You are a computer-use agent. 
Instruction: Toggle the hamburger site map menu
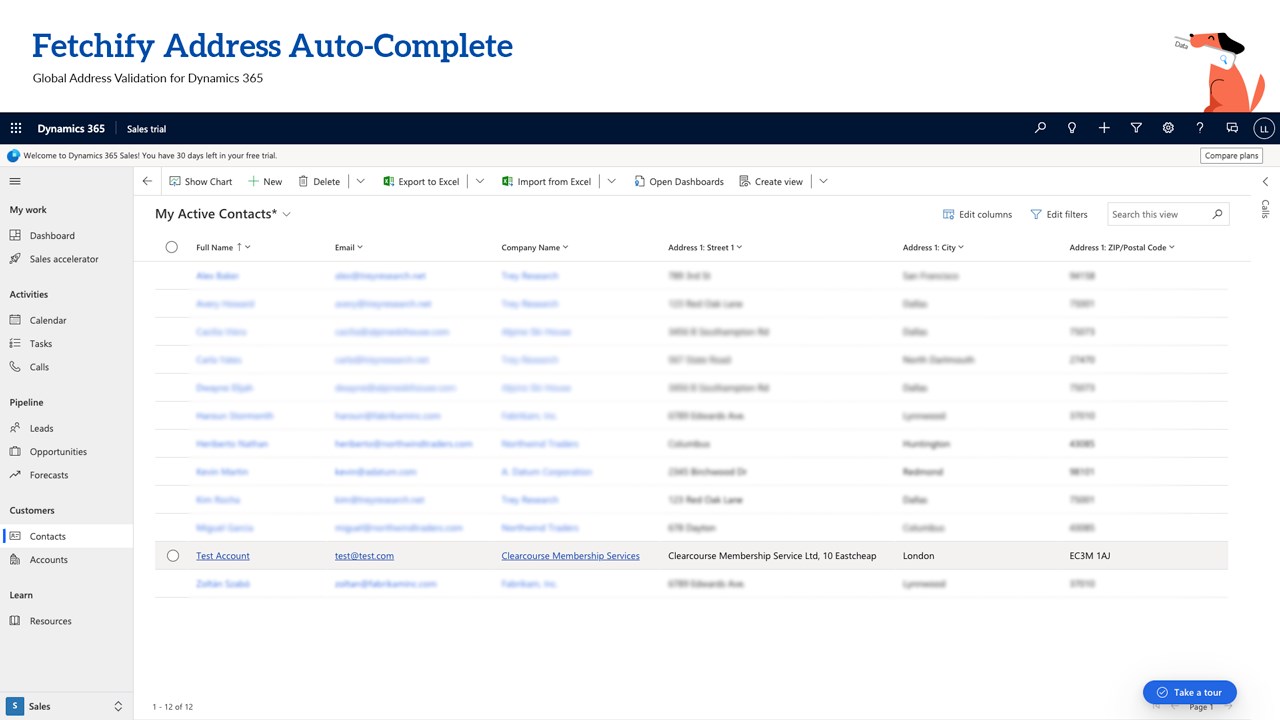(15, 181)
